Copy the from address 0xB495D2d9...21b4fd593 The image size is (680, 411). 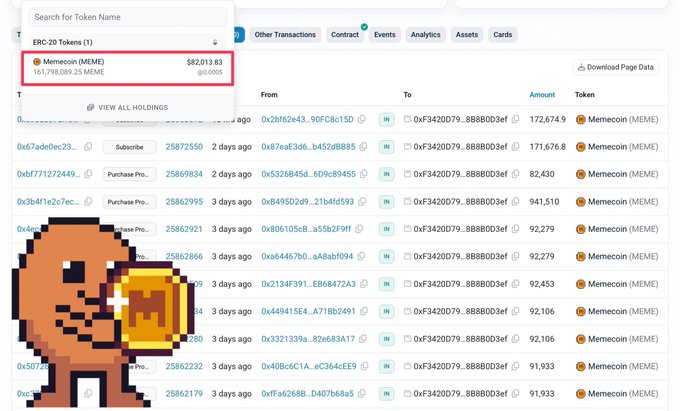362,202
